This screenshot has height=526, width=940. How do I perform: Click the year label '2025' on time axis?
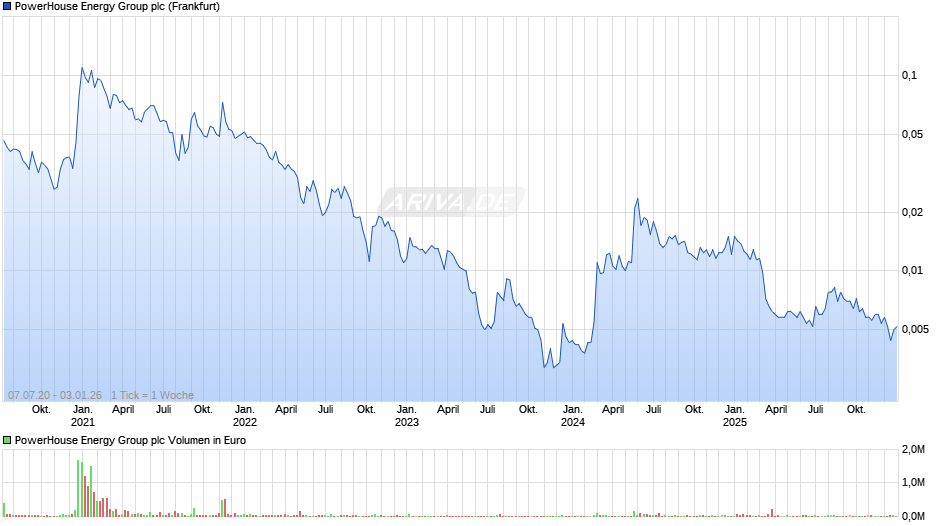pyautogui.click(x=734, y=422)
